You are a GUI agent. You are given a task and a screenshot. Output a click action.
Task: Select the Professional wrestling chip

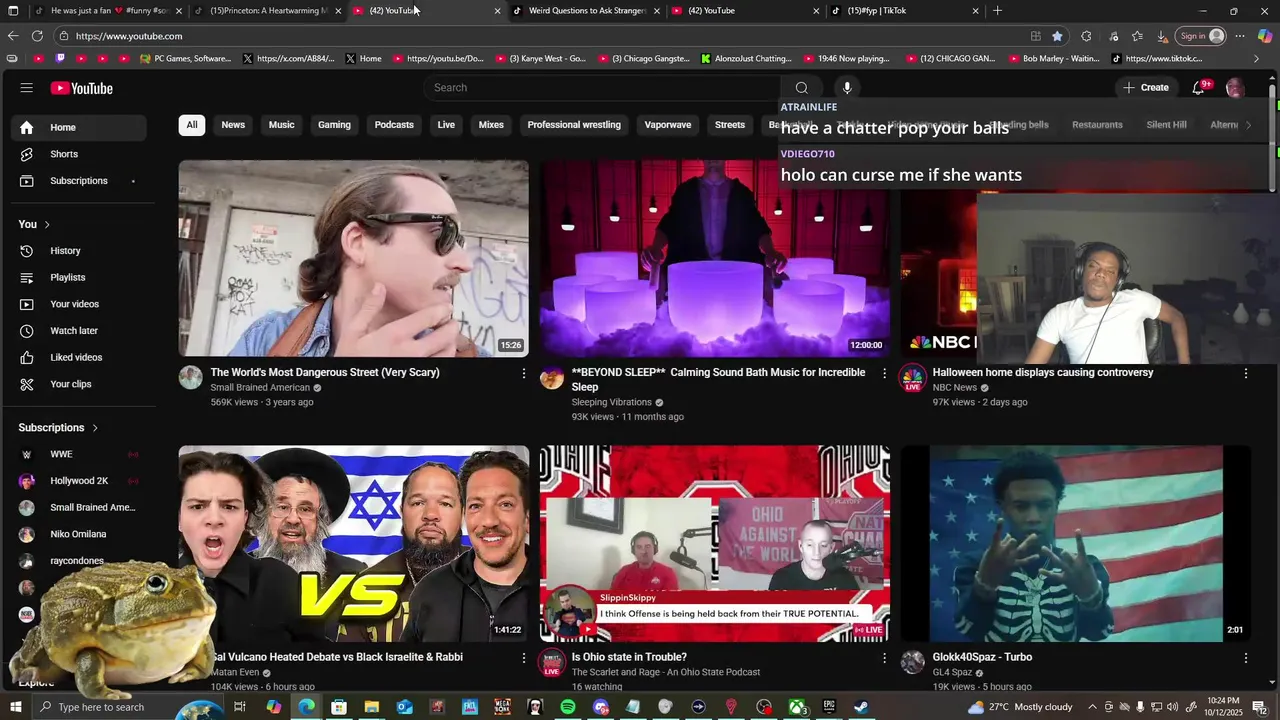click(574, 125)
